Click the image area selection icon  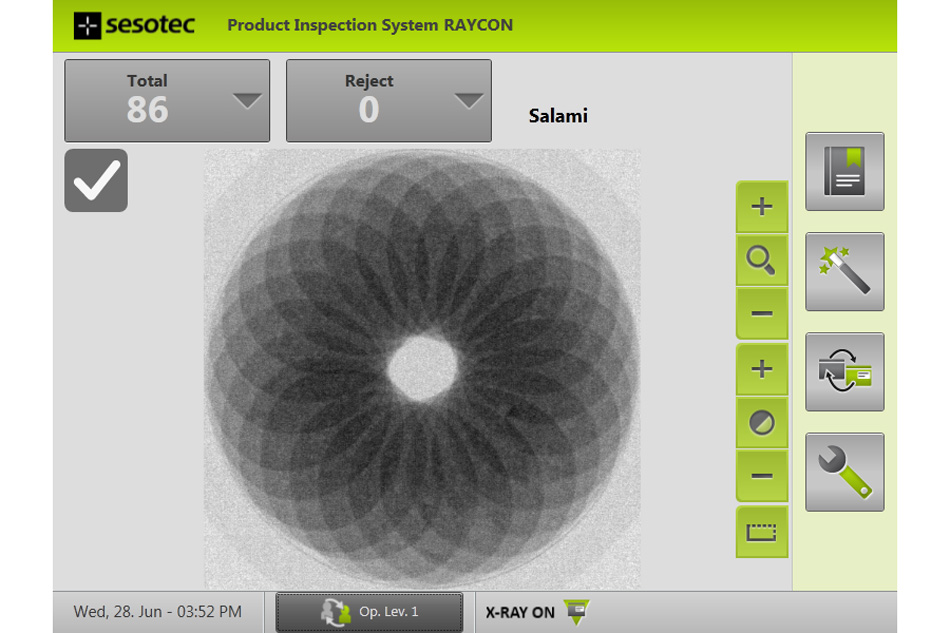click(761, 531)
